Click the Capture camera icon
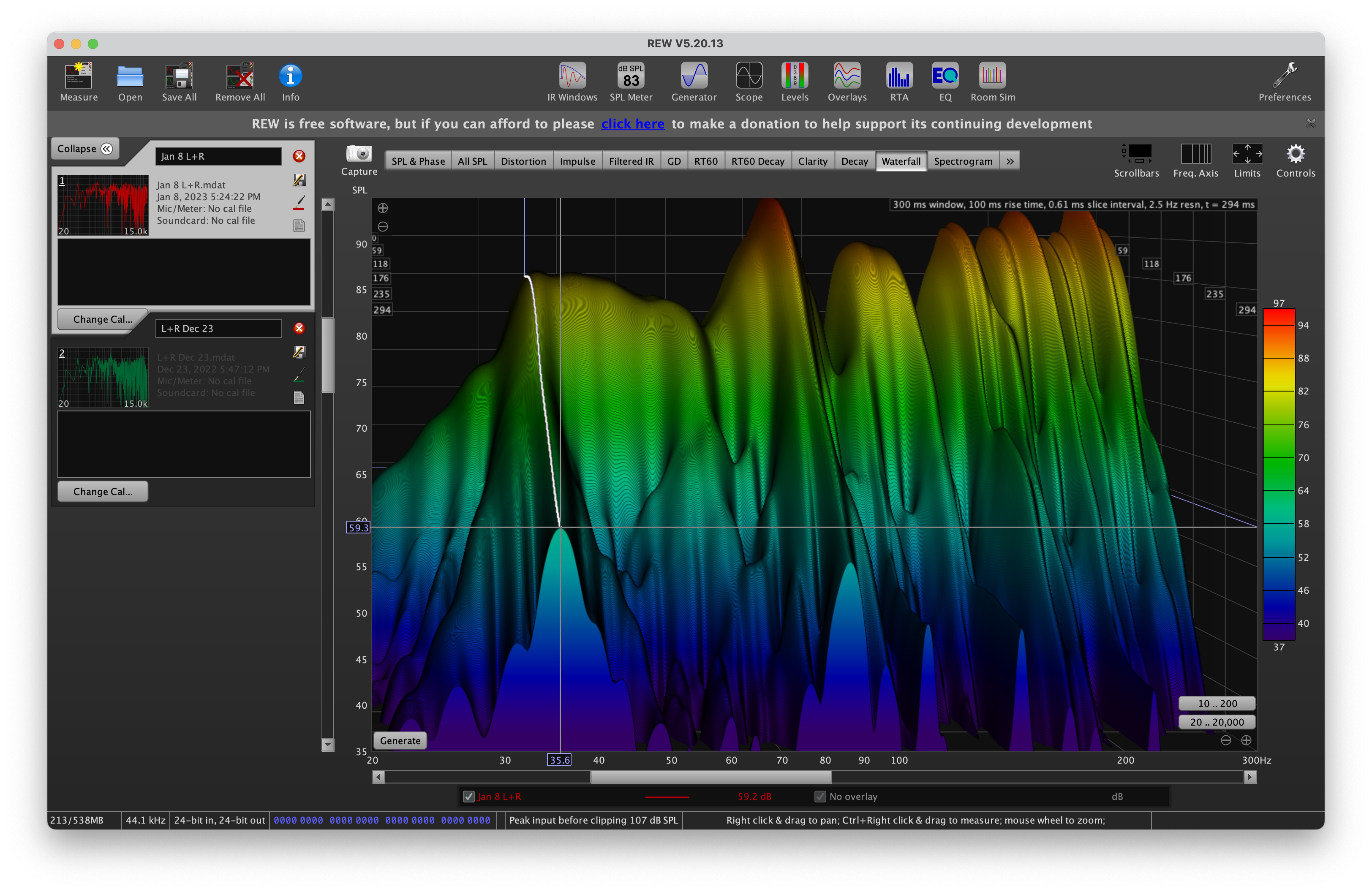Image resolution: width=1372 pixels, height=892 pixels. (x=359, y=154)
